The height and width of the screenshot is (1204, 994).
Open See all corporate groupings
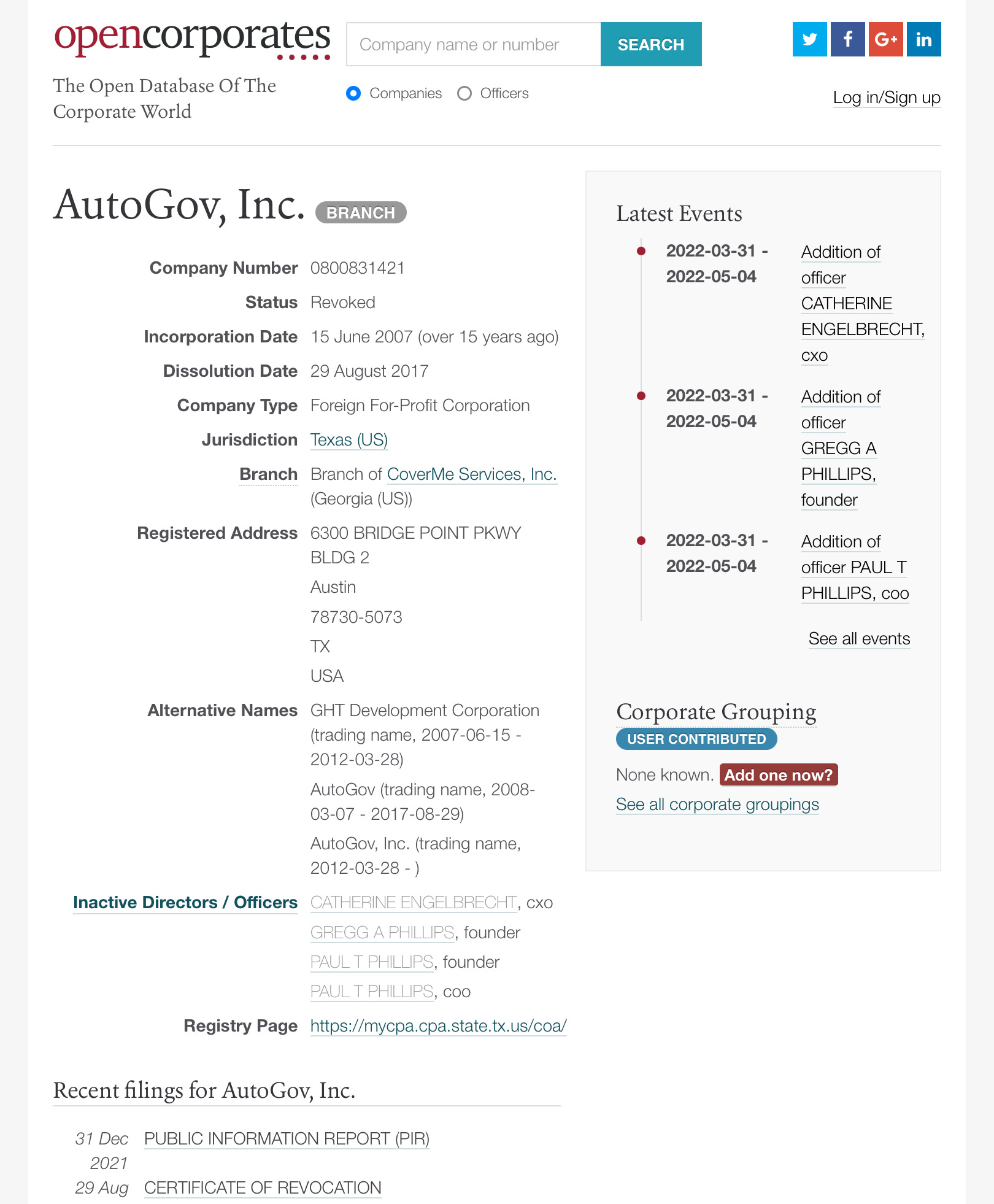tap(717, 804)
